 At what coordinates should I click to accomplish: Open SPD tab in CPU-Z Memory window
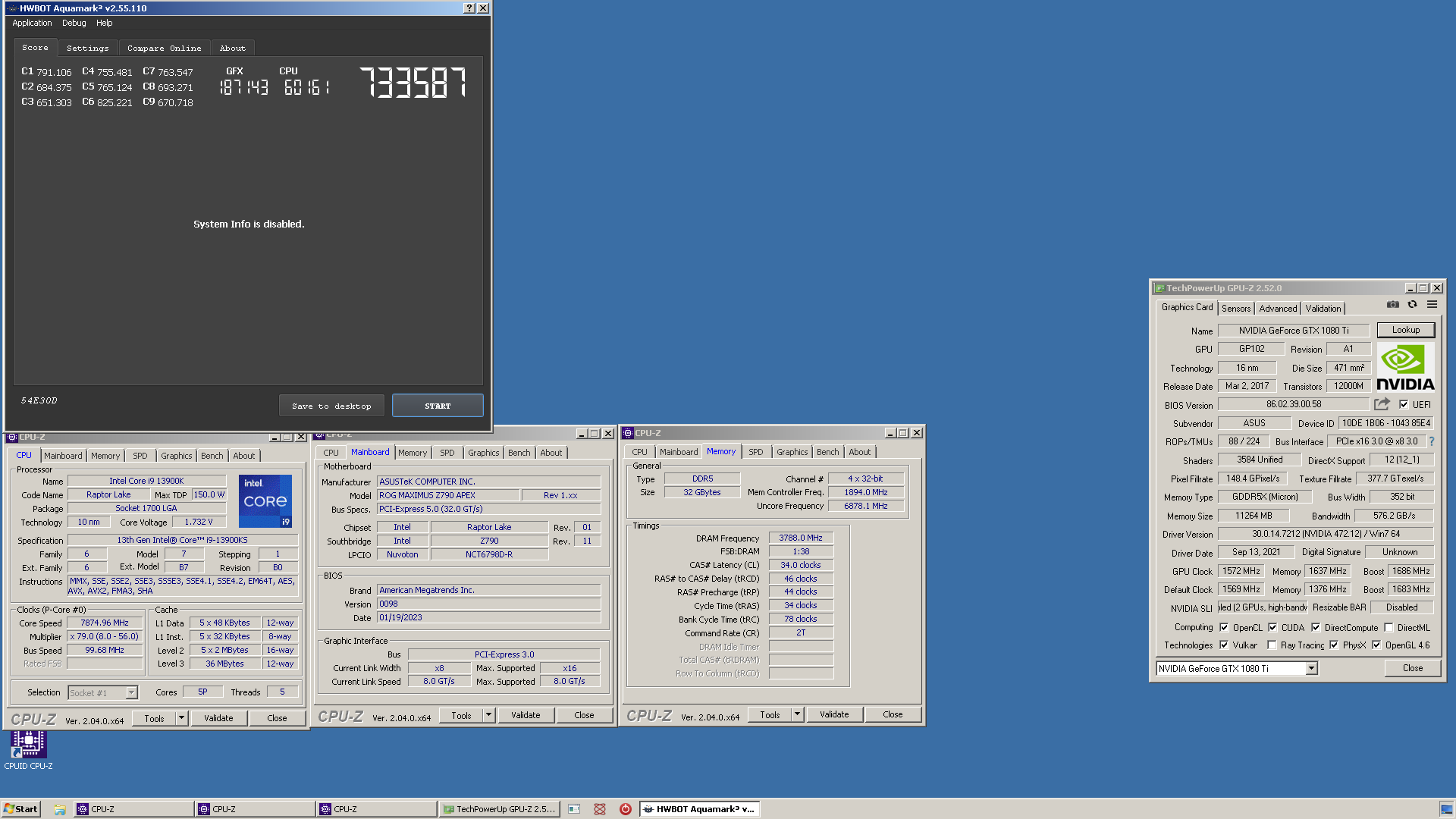[x=756, y=452]
